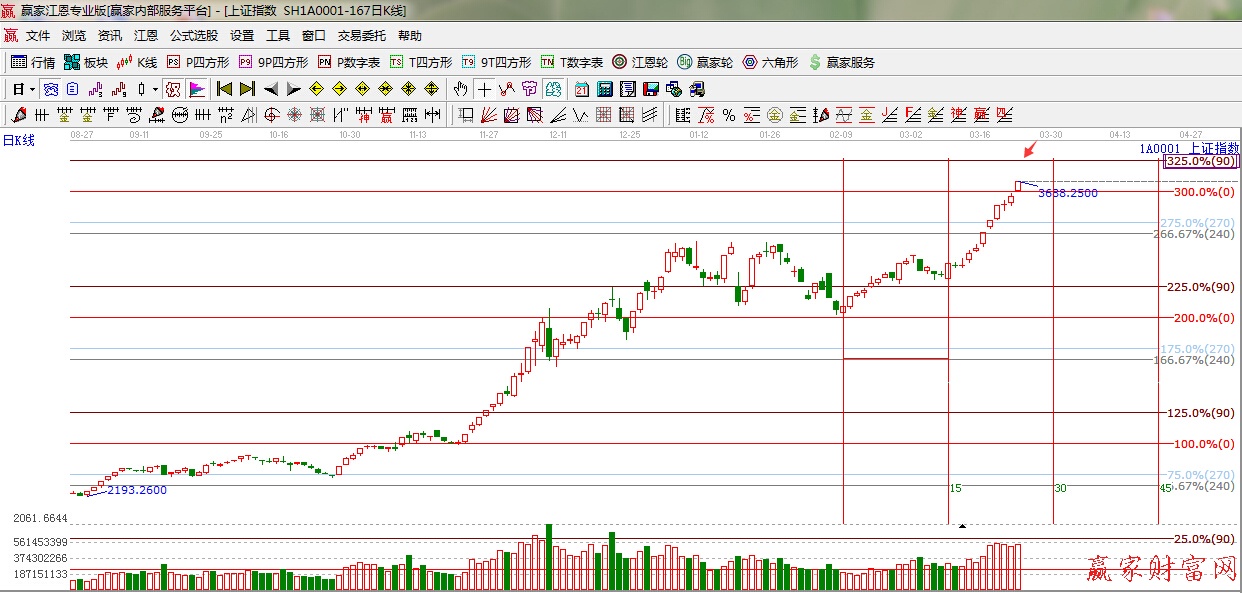This screenshot has height=593, width=1242.
Task: Open the 六角形 hexagon chart tool
Action: [770, 62]
